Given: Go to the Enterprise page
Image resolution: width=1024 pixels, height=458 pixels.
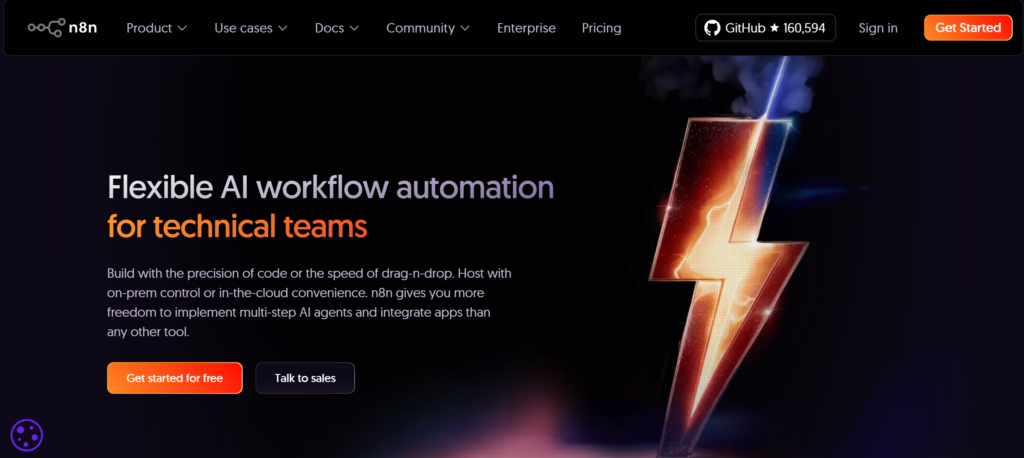Looking at the screenshot, I should click(526, 28).
